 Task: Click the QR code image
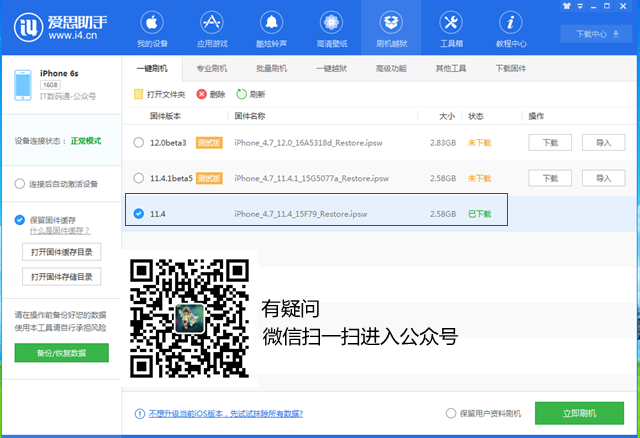[x=189, y=318]
